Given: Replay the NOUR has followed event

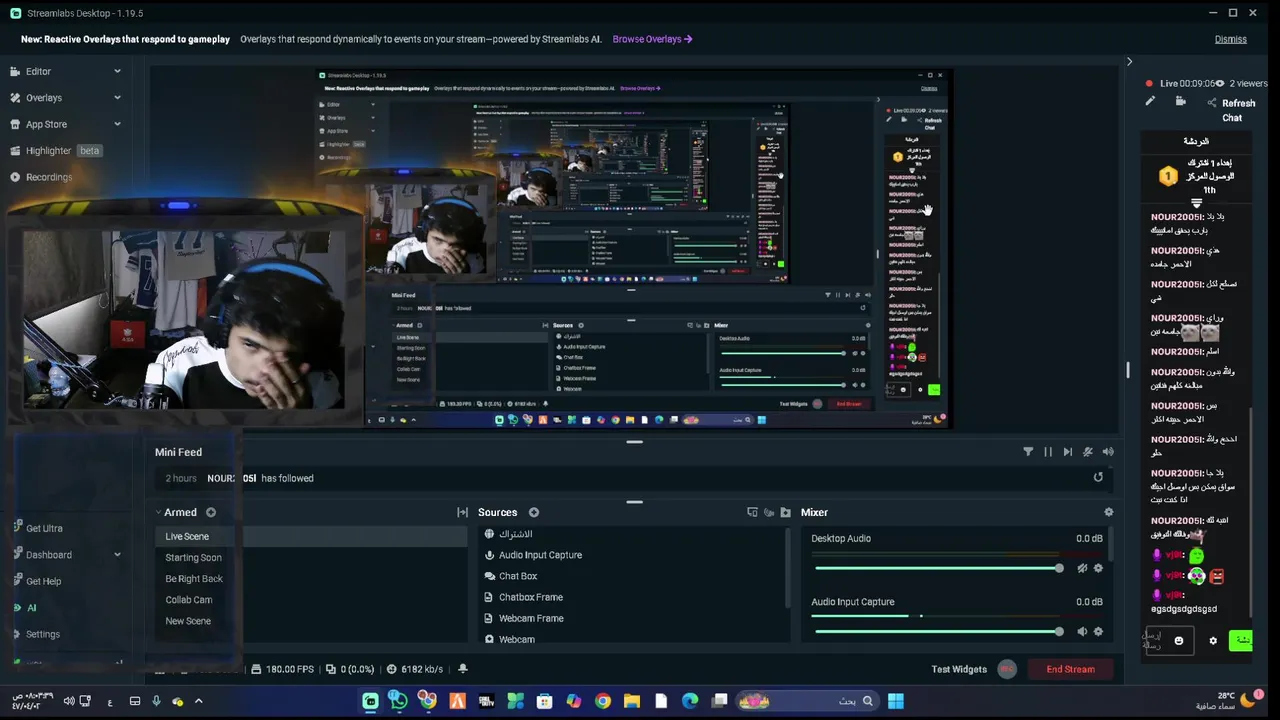Looking at the screenshot, I should pyautogui.click(x=1098, y=478).
